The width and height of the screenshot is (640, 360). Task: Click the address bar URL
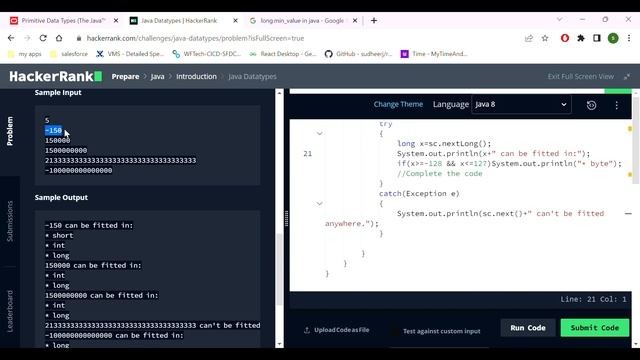tap(195, 38)
